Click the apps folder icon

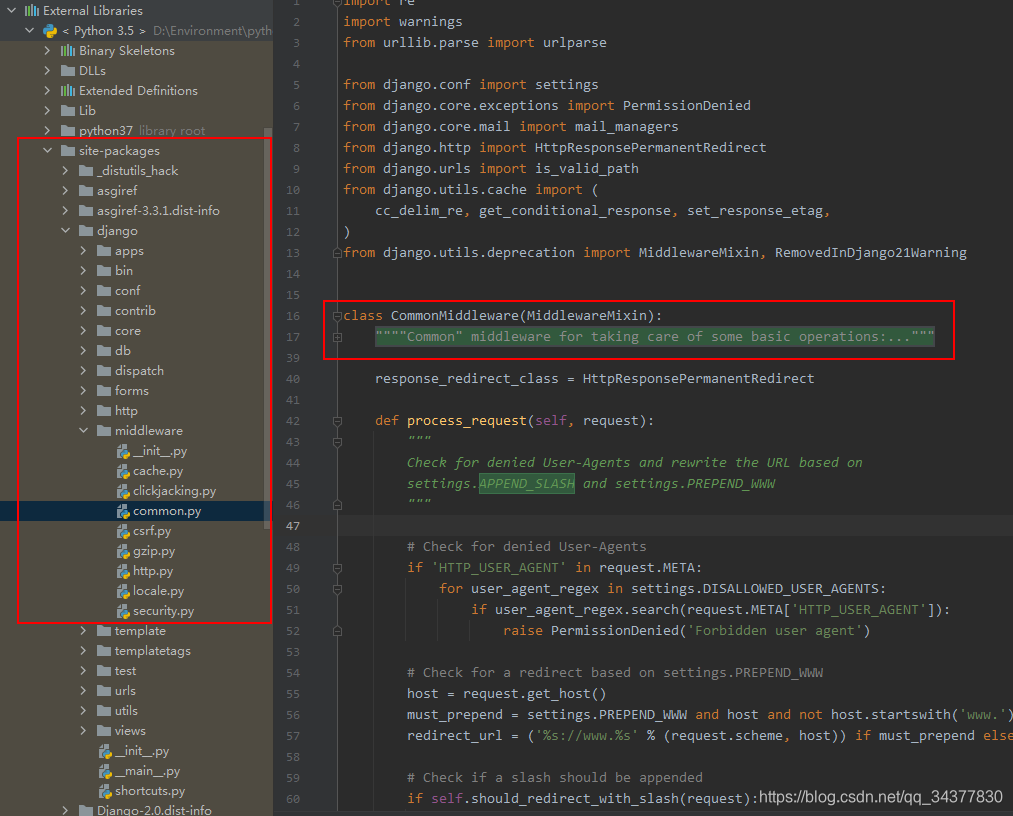pyautogui.click(x=104, y=251)
